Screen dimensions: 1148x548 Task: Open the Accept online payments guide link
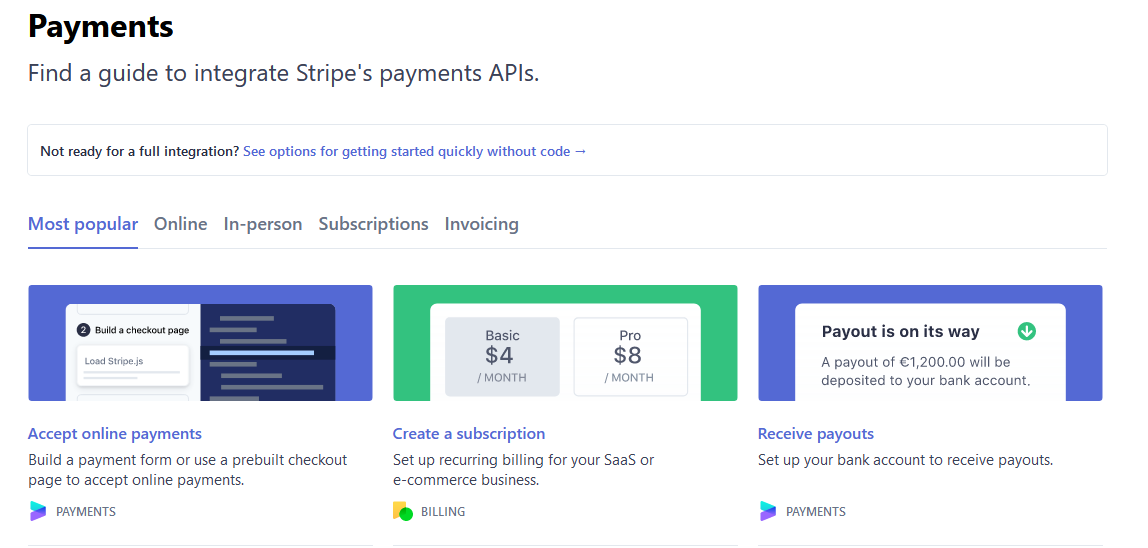(115, 434)
